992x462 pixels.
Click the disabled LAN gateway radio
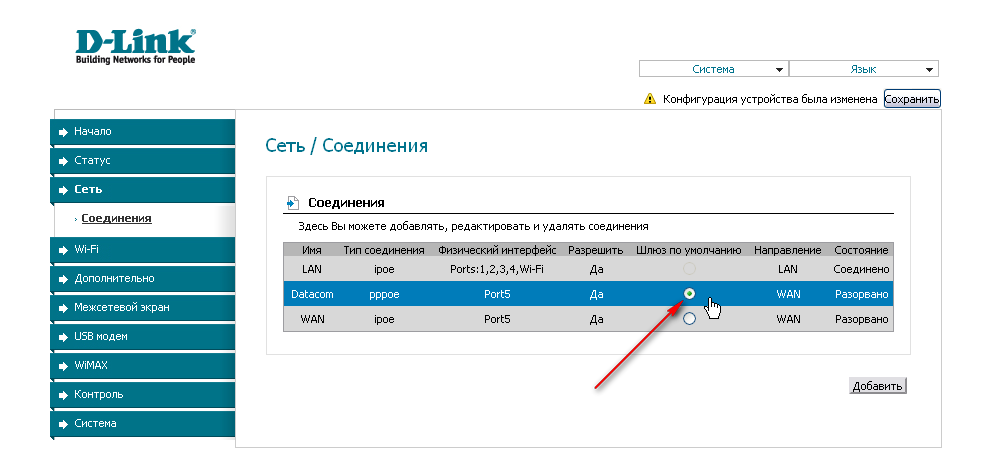[690, 269]
